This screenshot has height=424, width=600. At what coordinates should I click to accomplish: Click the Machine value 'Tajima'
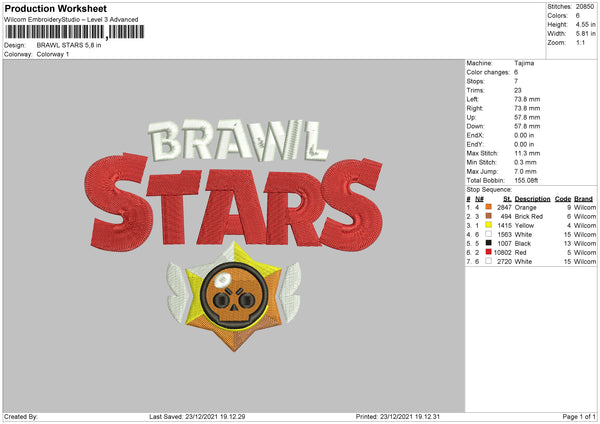(524, 63)
